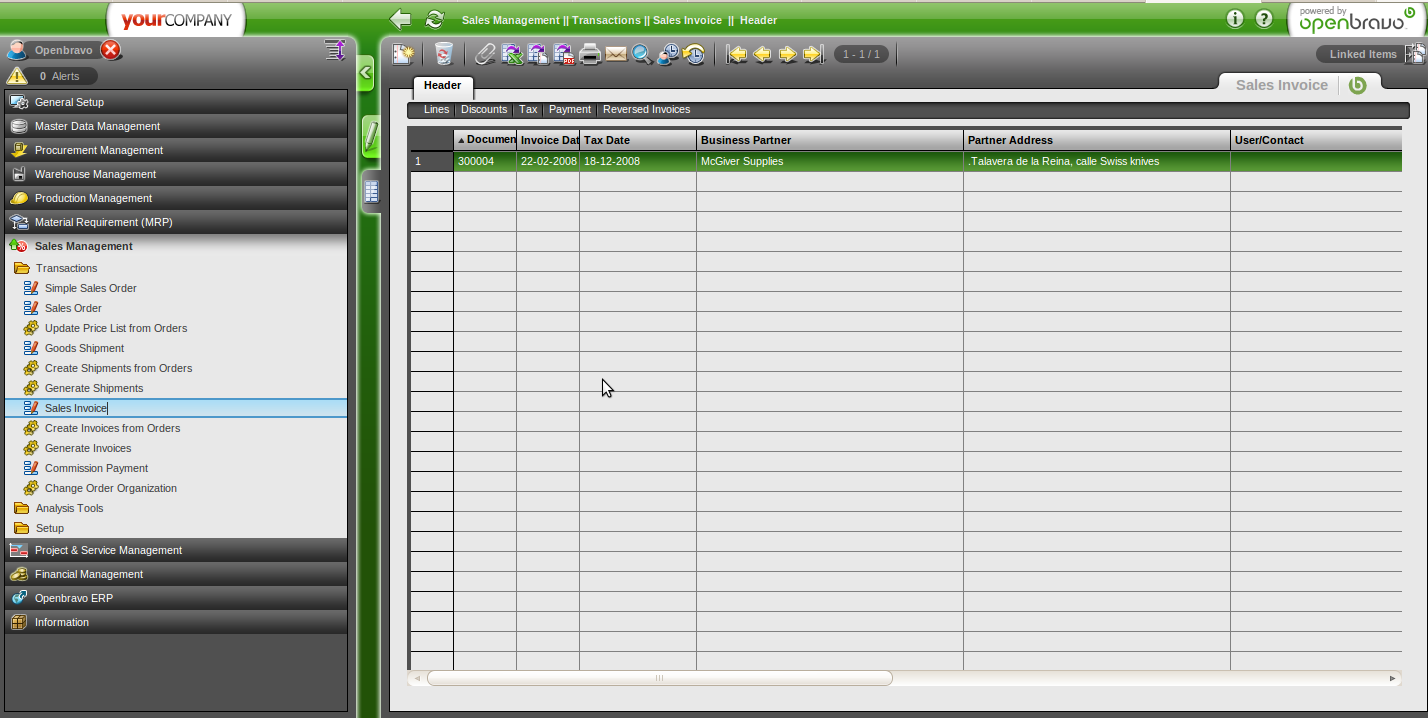
Task: Open Reversed Invoices subtab
Action: [646, 110]
